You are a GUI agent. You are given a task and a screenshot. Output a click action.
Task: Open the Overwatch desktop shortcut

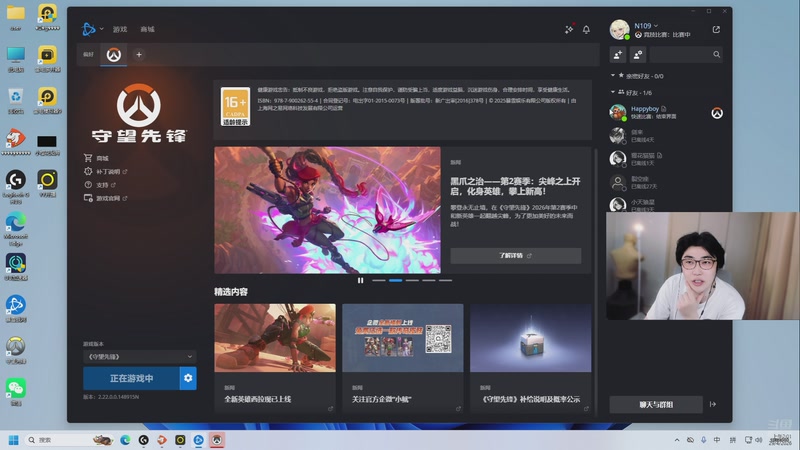(16, 351)
